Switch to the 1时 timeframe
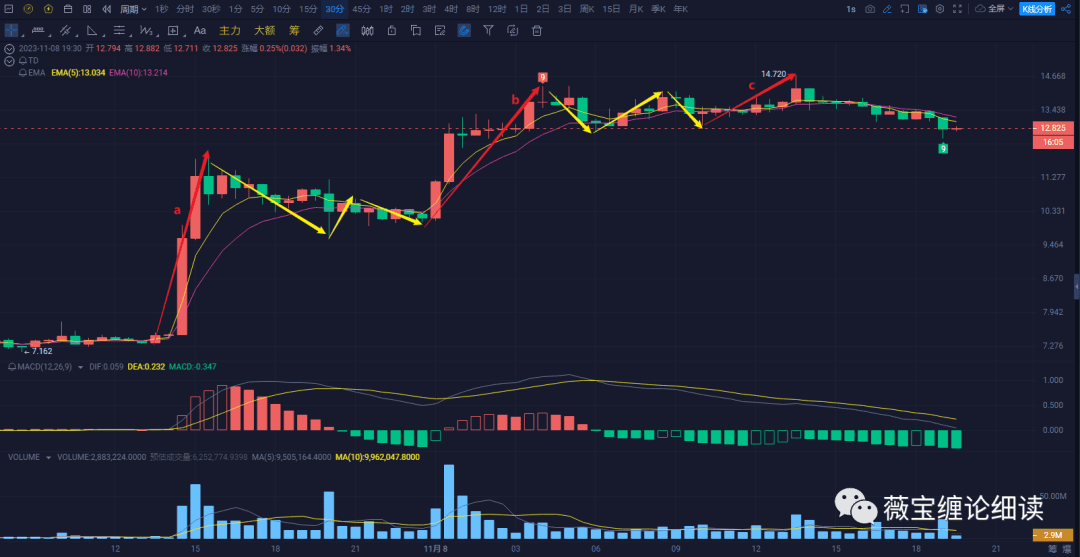 pyautogui.click(x=386, y=9)
